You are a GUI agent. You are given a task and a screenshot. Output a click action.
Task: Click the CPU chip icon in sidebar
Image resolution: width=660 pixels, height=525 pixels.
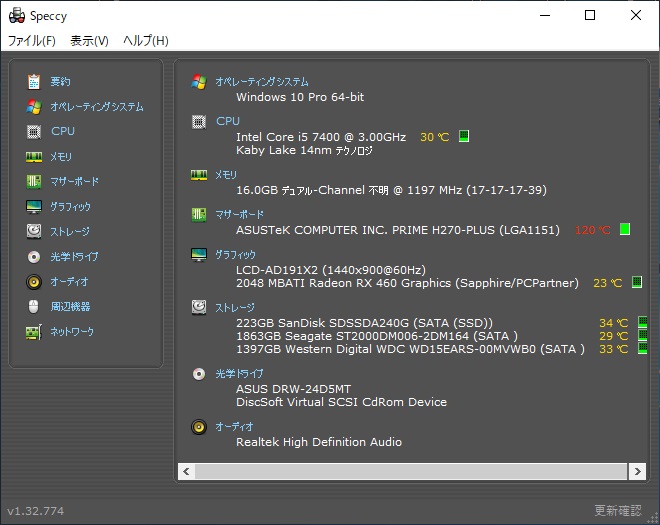click(x=34, y=132)
